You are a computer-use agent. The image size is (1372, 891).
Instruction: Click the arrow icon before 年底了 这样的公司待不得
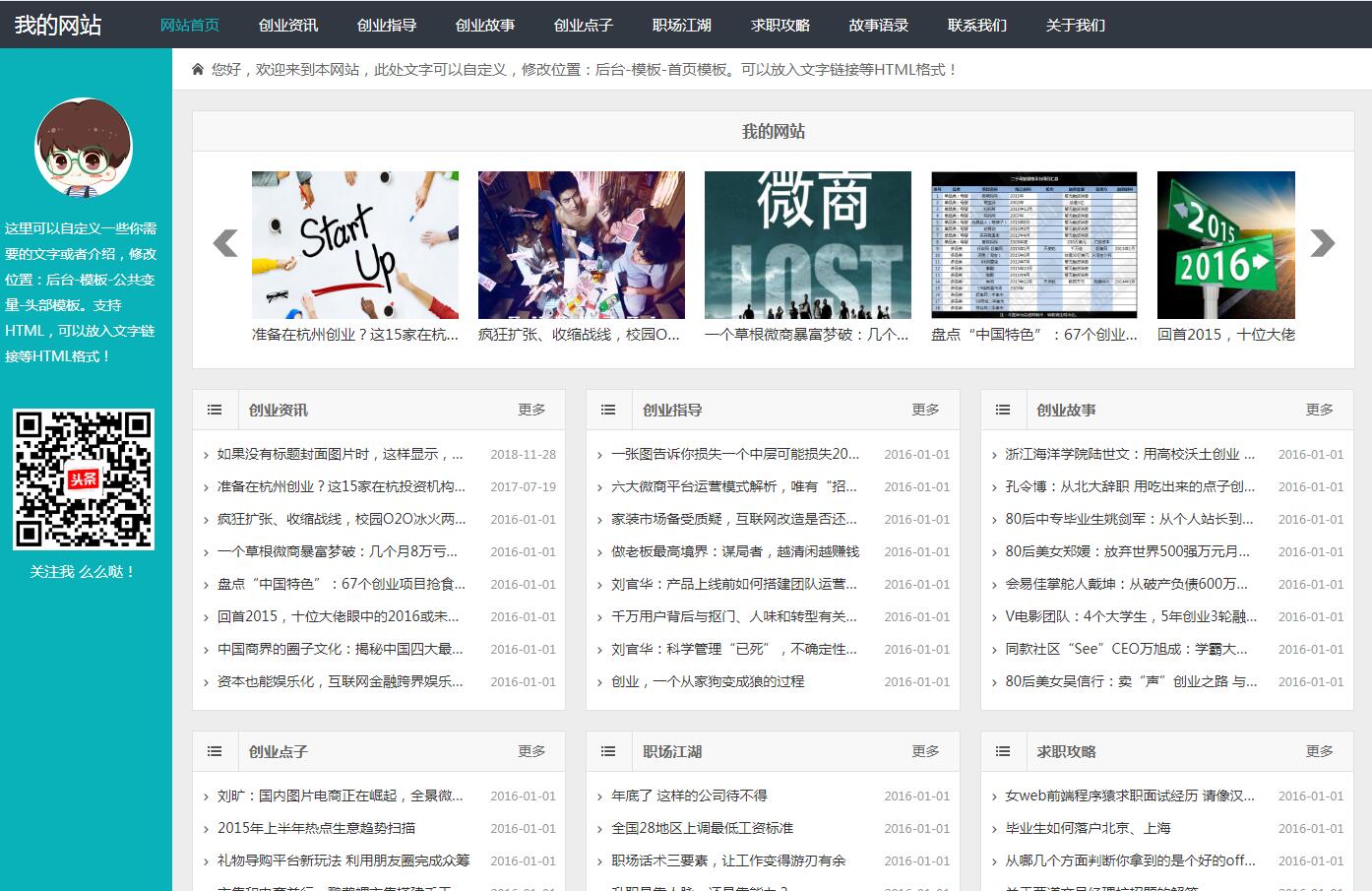click(599, 796)
